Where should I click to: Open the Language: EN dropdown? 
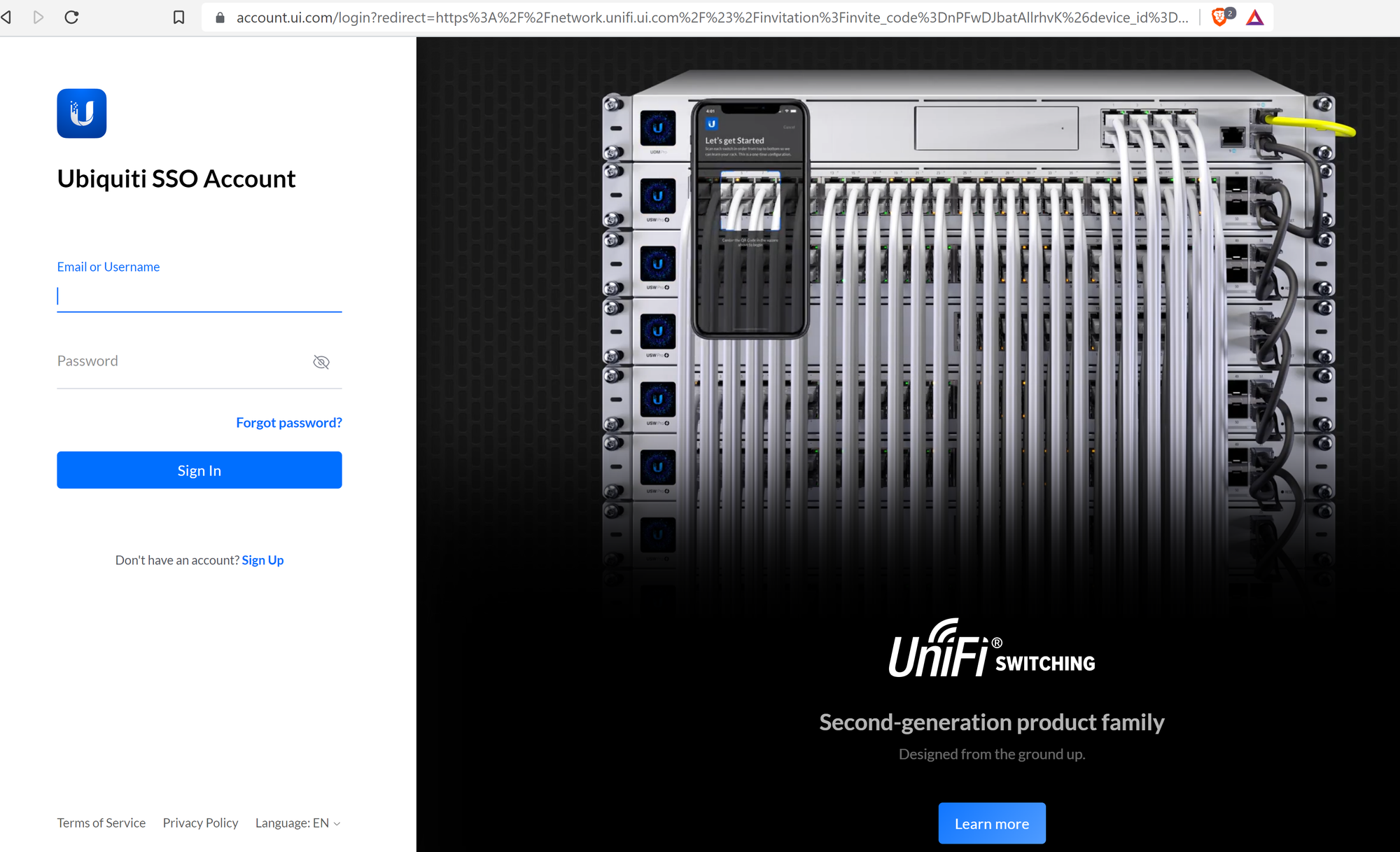point(297,823)
